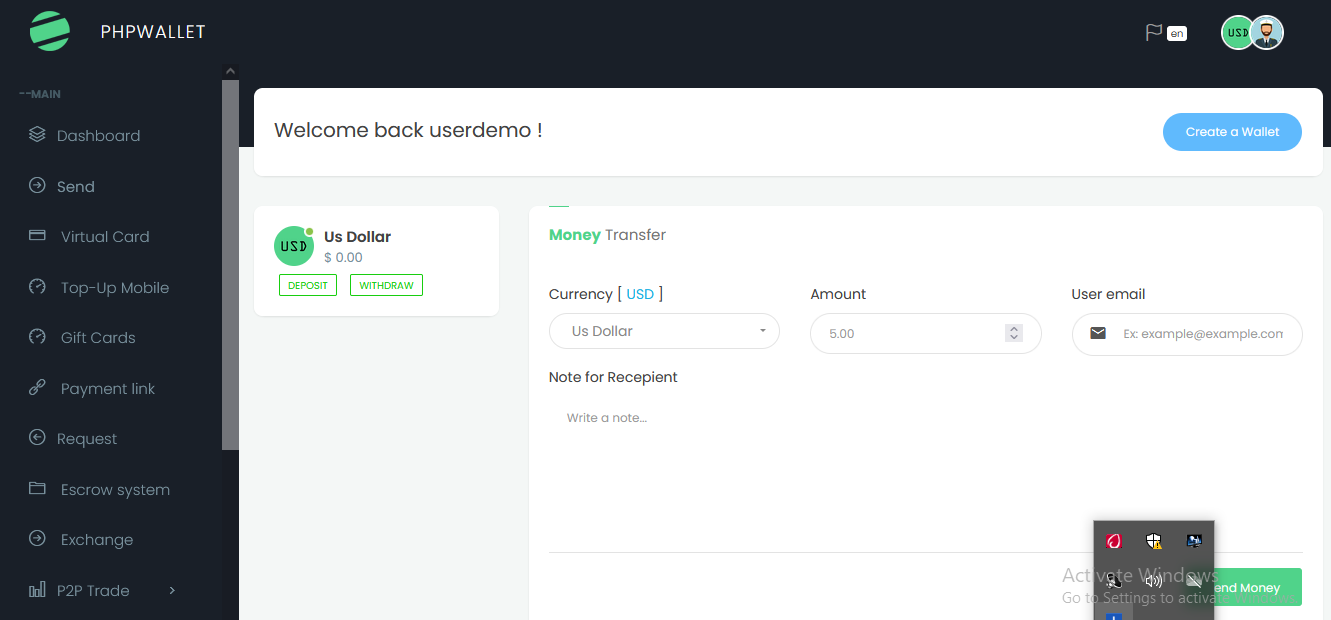
Task: Click the USD wallet circle icon in header
Action: [x=1238, y=33]
